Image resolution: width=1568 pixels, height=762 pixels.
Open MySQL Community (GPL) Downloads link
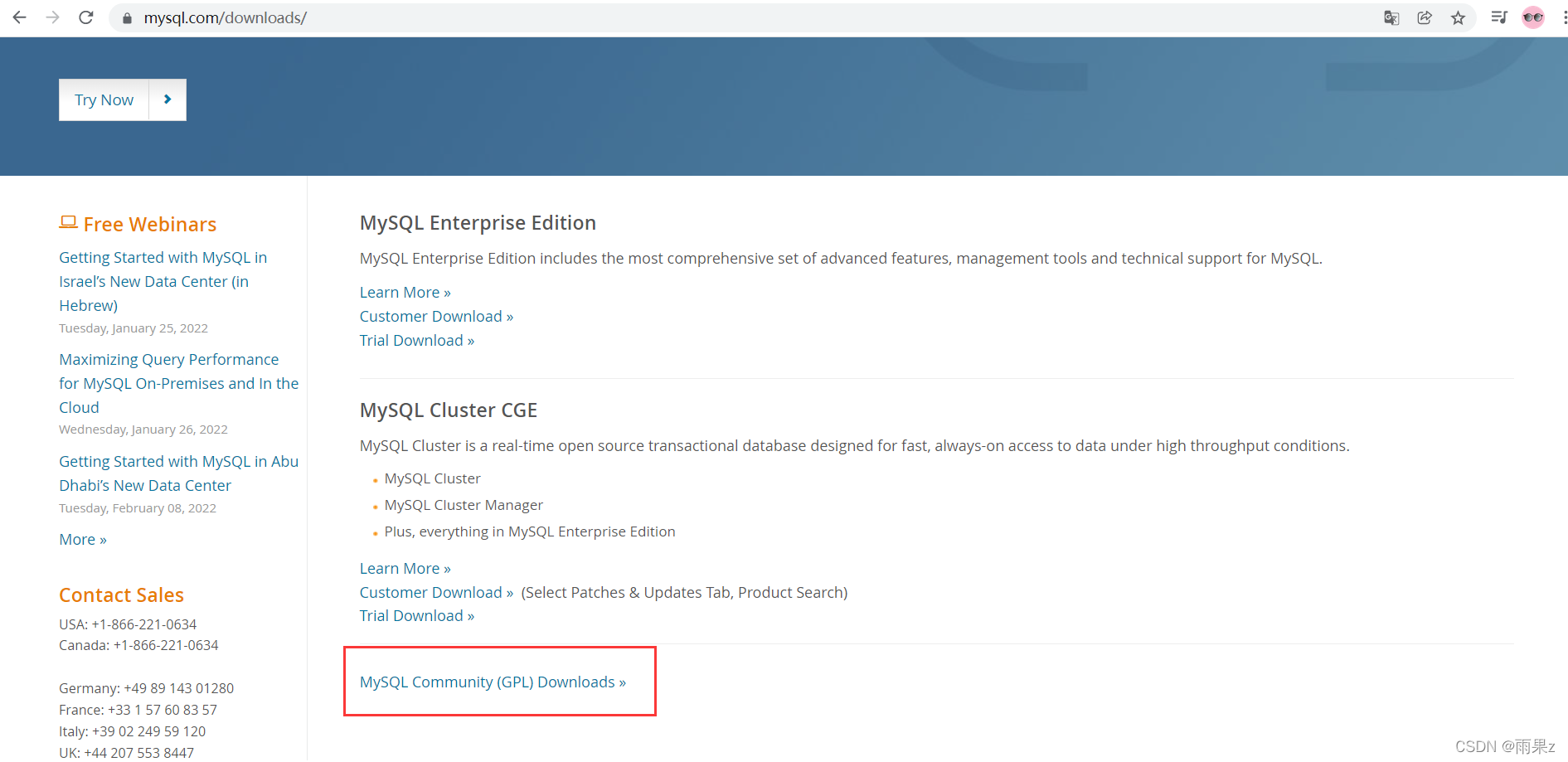pos(493,682)
